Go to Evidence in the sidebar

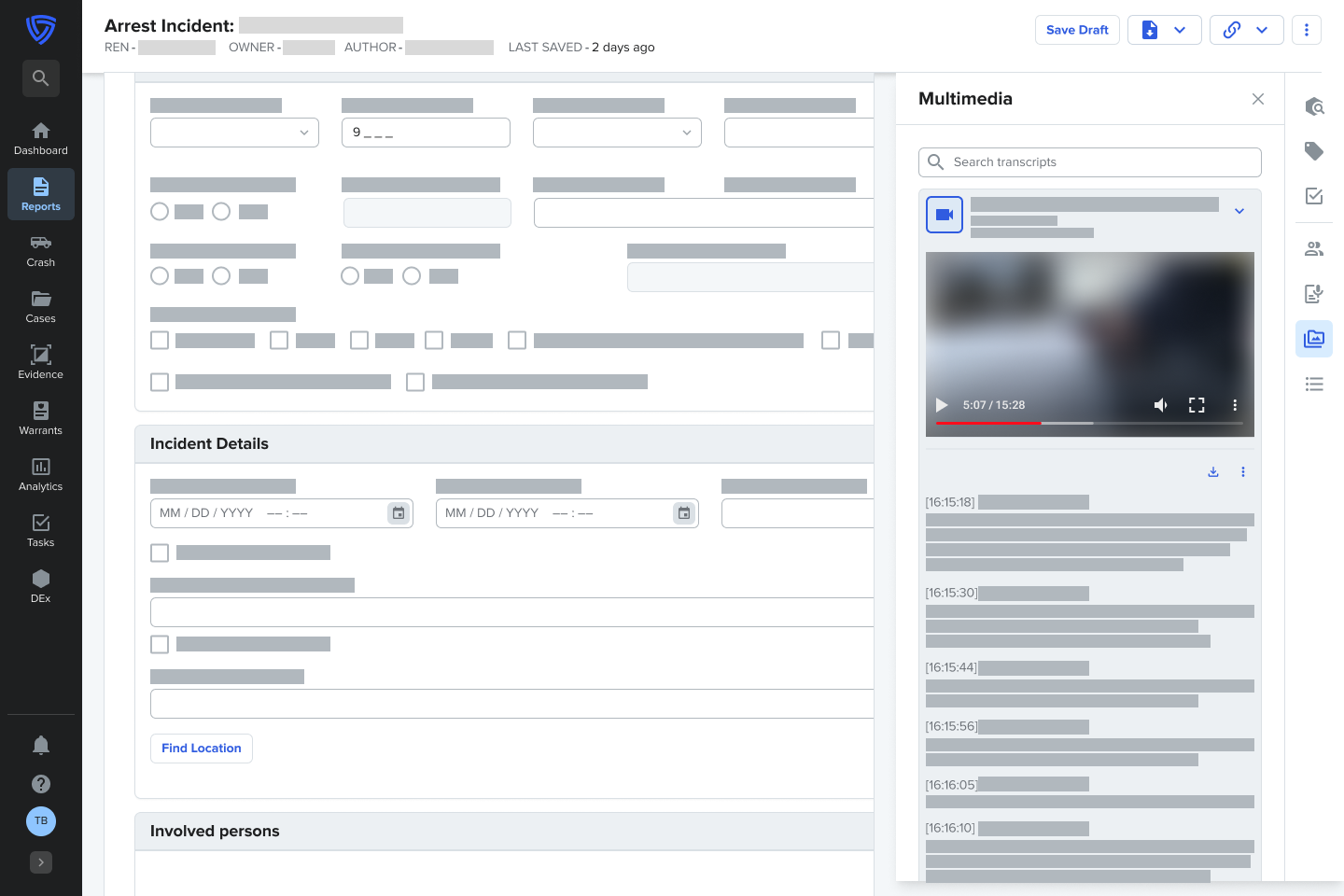coord(40,362)
